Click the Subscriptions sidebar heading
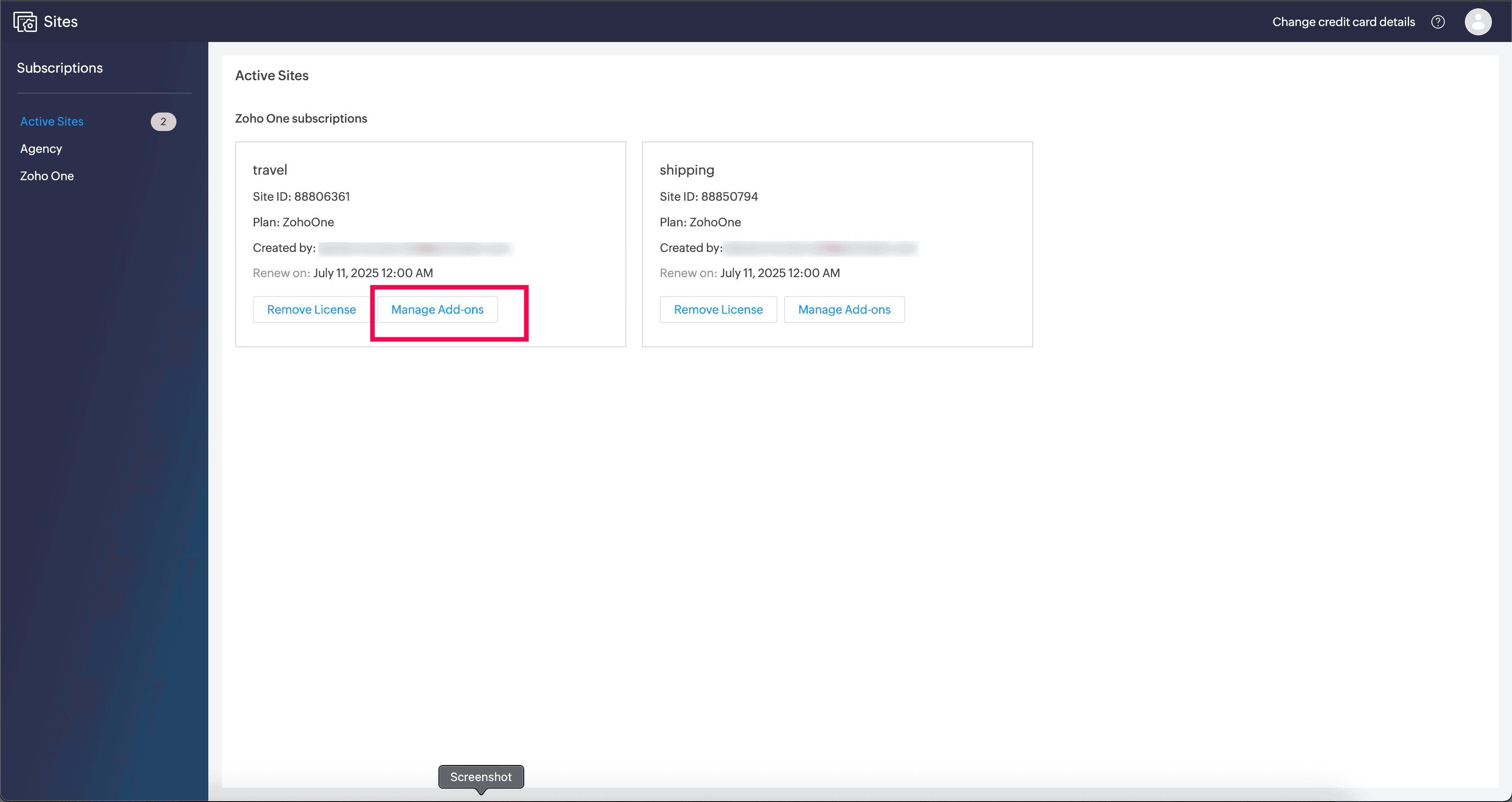 [x=60, y=68]
